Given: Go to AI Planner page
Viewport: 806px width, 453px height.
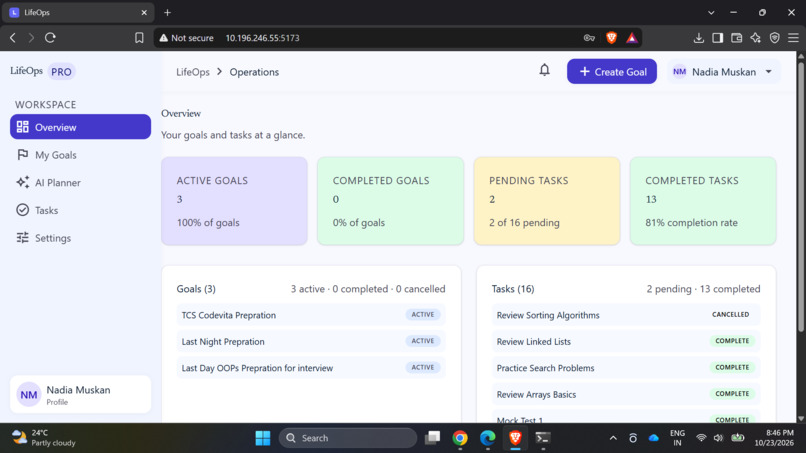Looking at the screenshot, I should 80,183.
